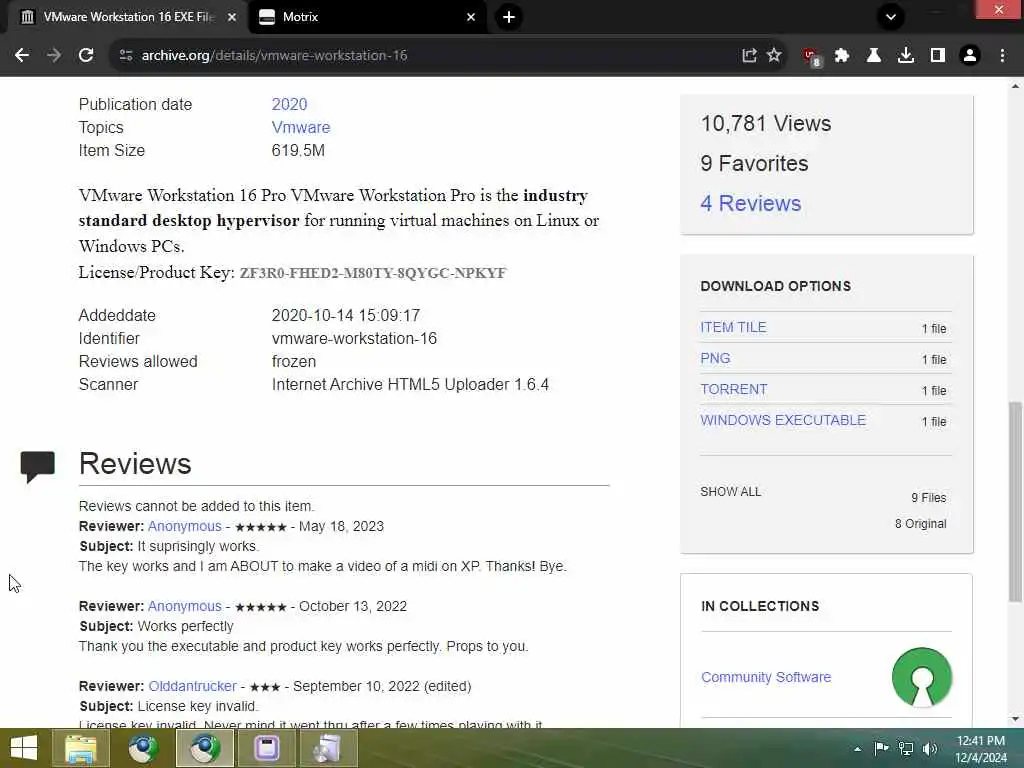Screen dimensions: 1024x768
Task: Open the Extensions puzzle-piece menu
Action: click(x=842, y=56)
